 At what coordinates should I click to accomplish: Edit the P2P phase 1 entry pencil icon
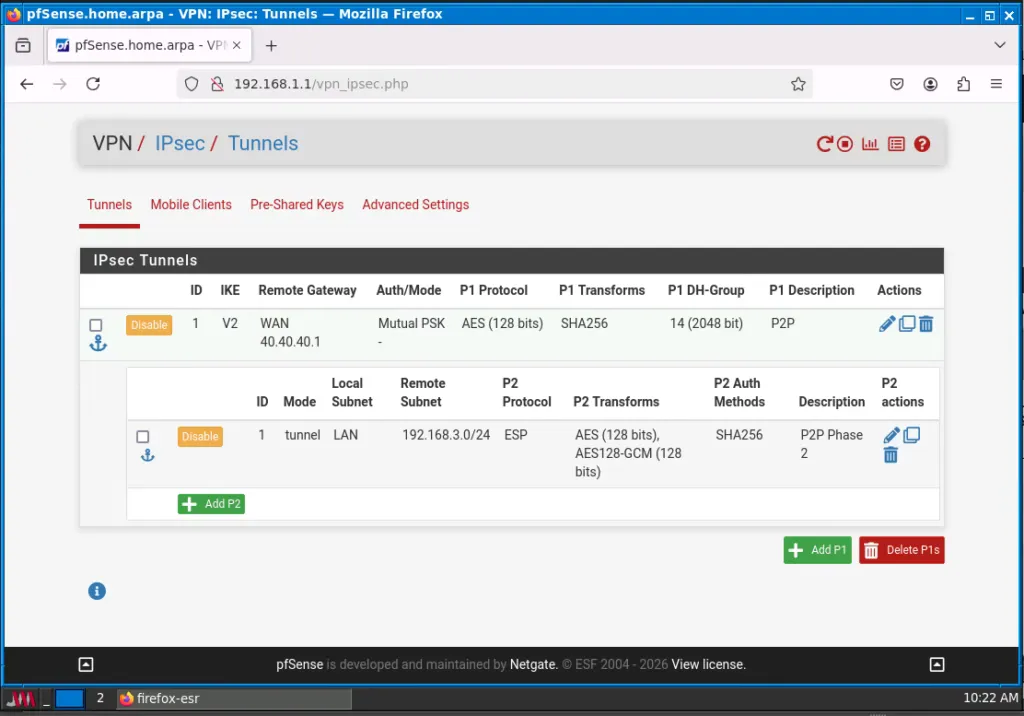[886, 323]
